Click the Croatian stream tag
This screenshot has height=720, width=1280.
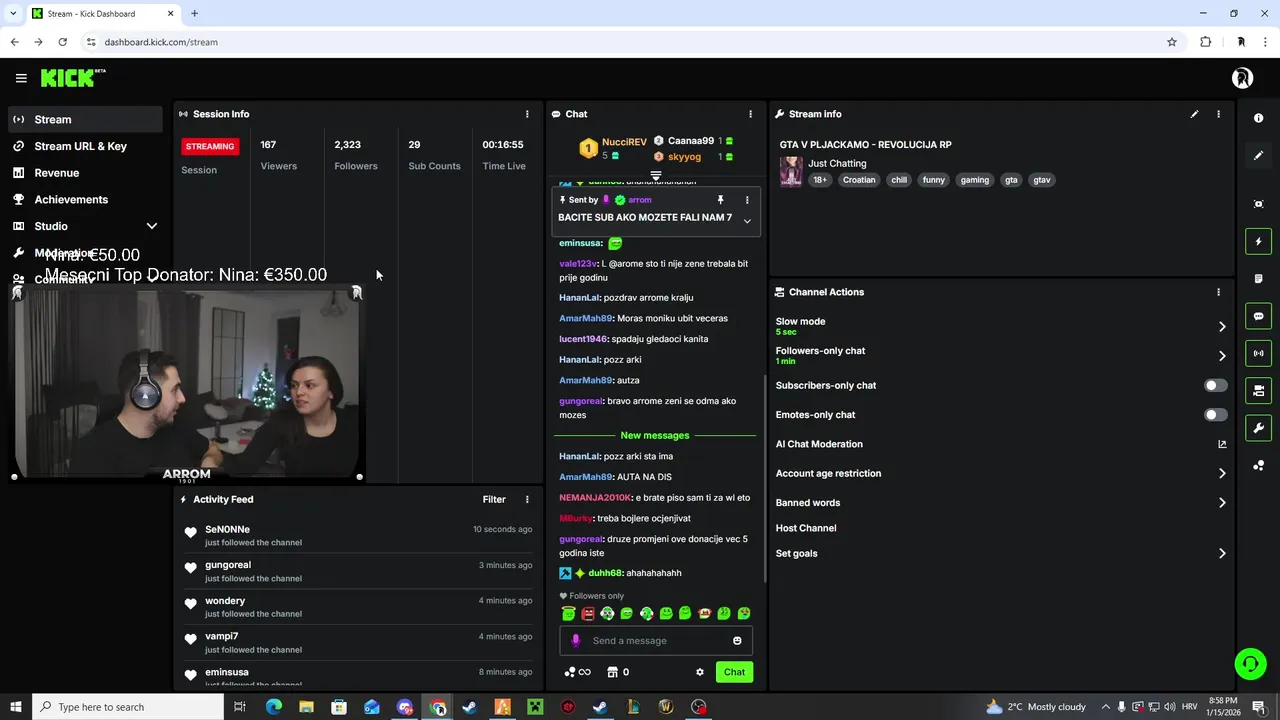[858, 180]
